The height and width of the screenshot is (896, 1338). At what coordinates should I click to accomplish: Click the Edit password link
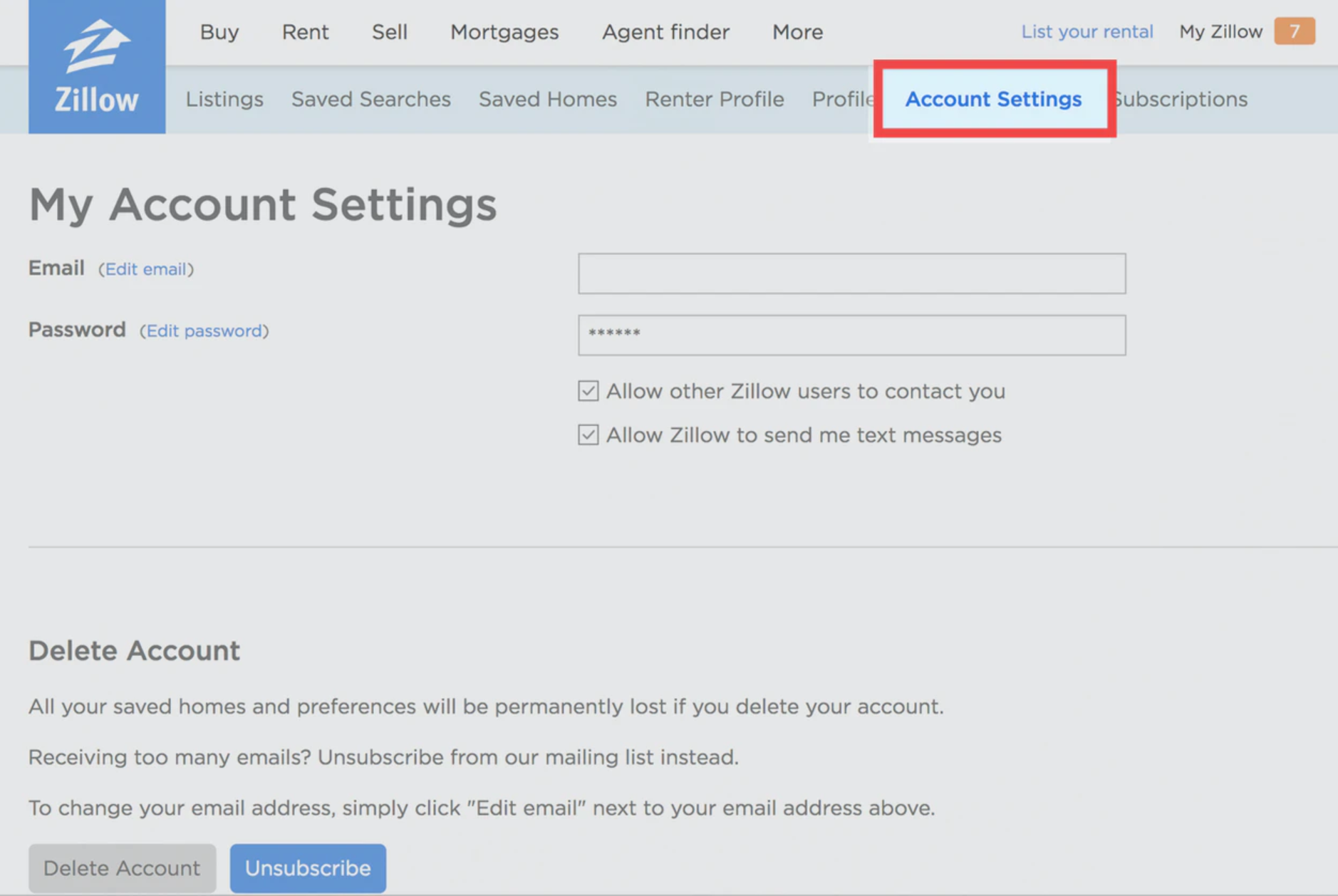(x=204, y=330)
